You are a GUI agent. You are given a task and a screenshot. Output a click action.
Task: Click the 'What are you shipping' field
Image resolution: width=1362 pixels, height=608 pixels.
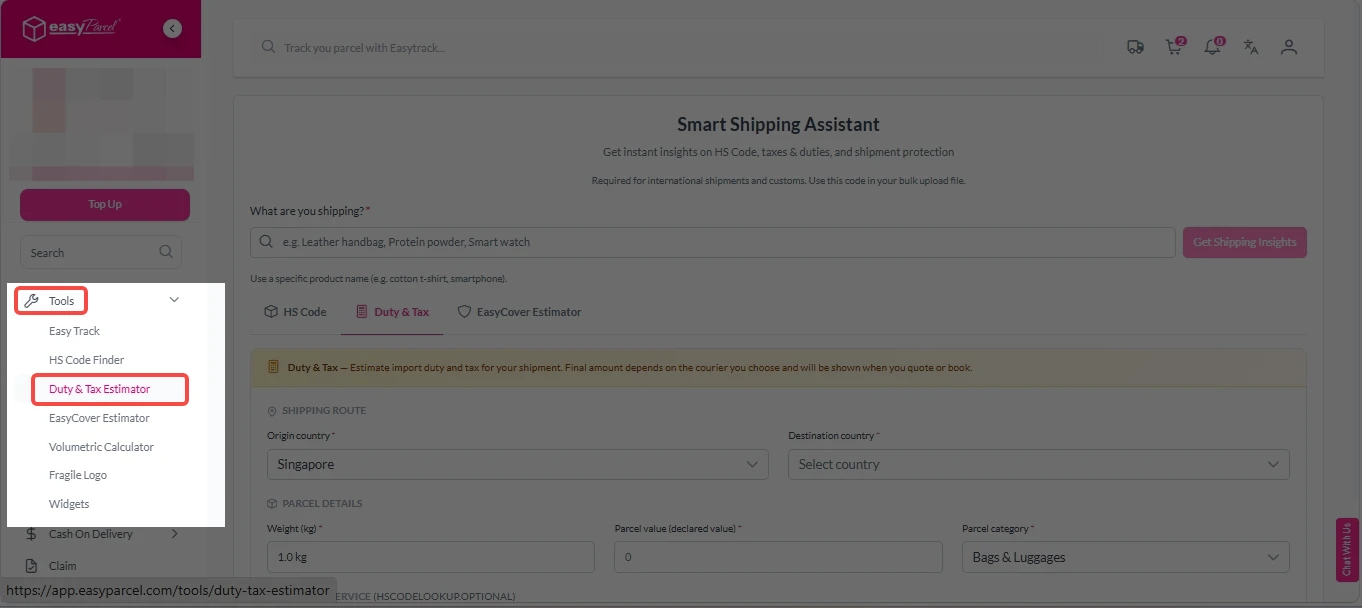tap(712, 242)
